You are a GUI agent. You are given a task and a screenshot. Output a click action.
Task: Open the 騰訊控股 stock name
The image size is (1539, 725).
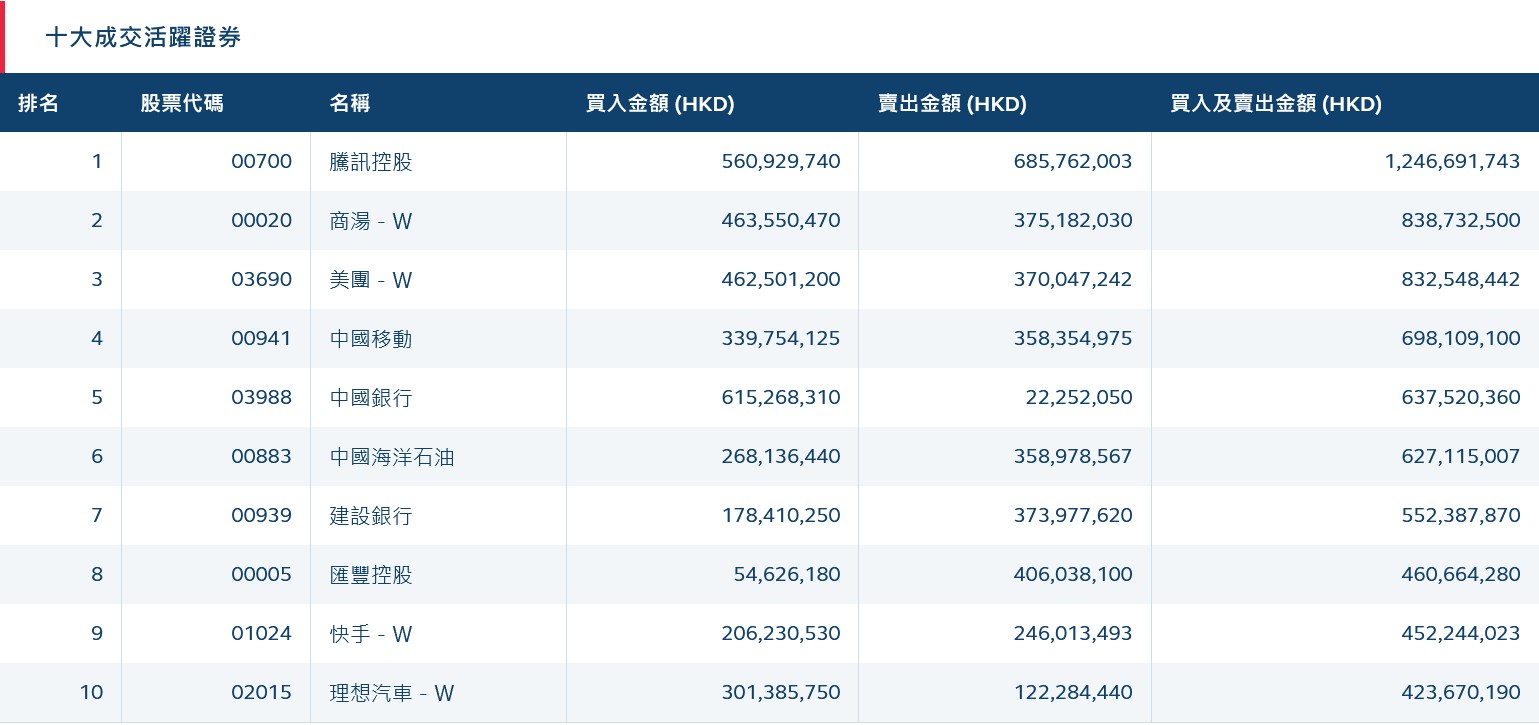[x=371, y=162]
